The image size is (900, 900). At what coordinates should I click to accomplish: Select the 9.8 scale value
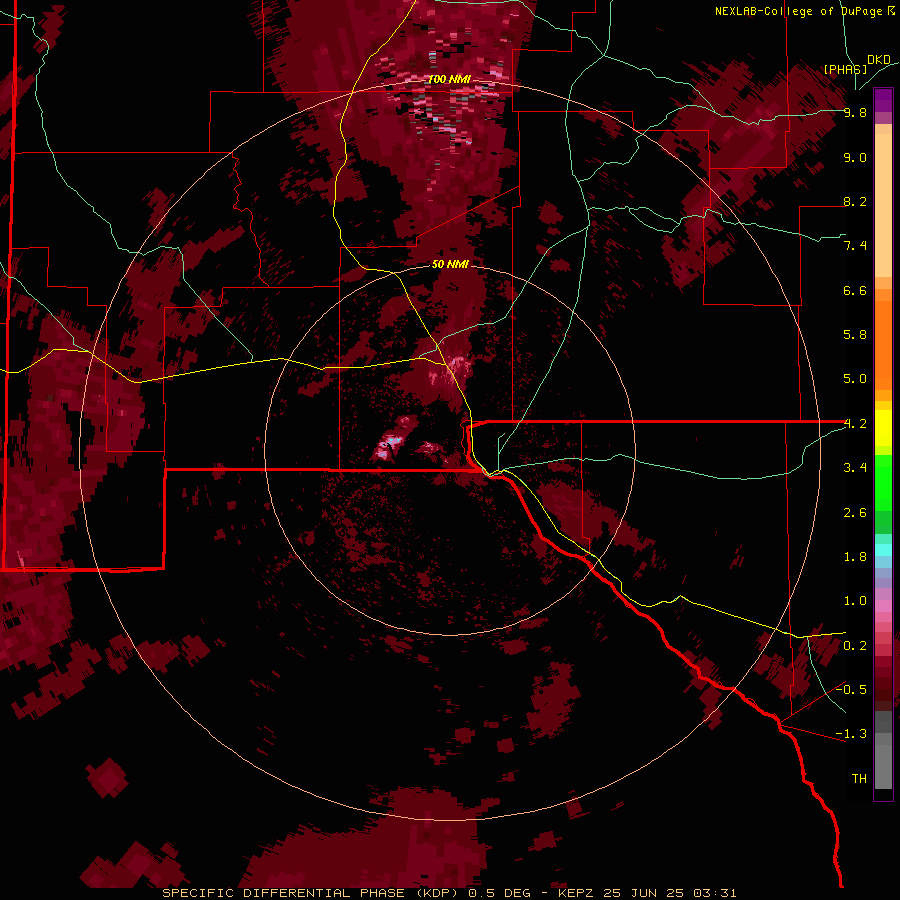point(855,112)
